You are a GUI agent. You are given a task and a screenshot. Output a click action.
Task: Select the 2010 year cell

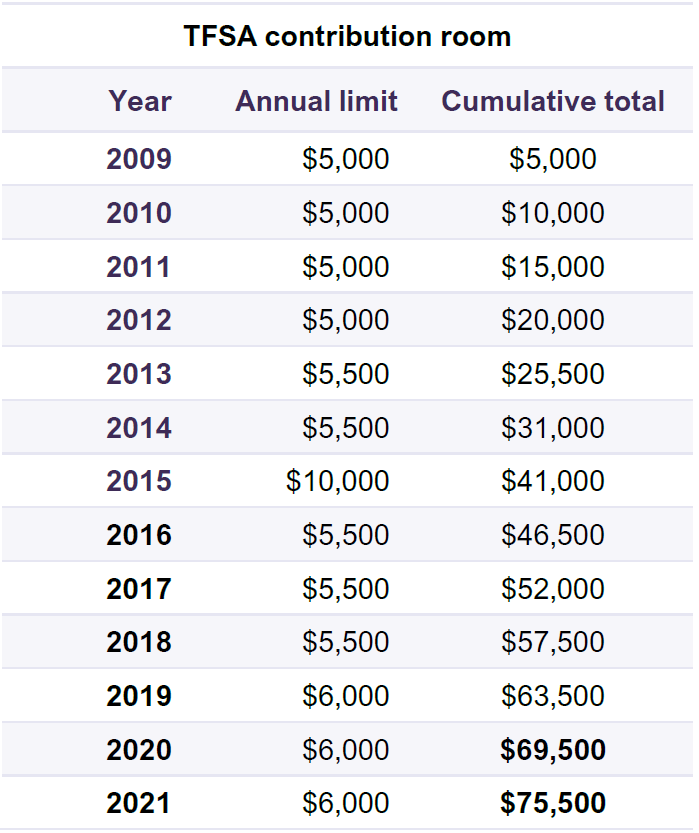(139, 212)
